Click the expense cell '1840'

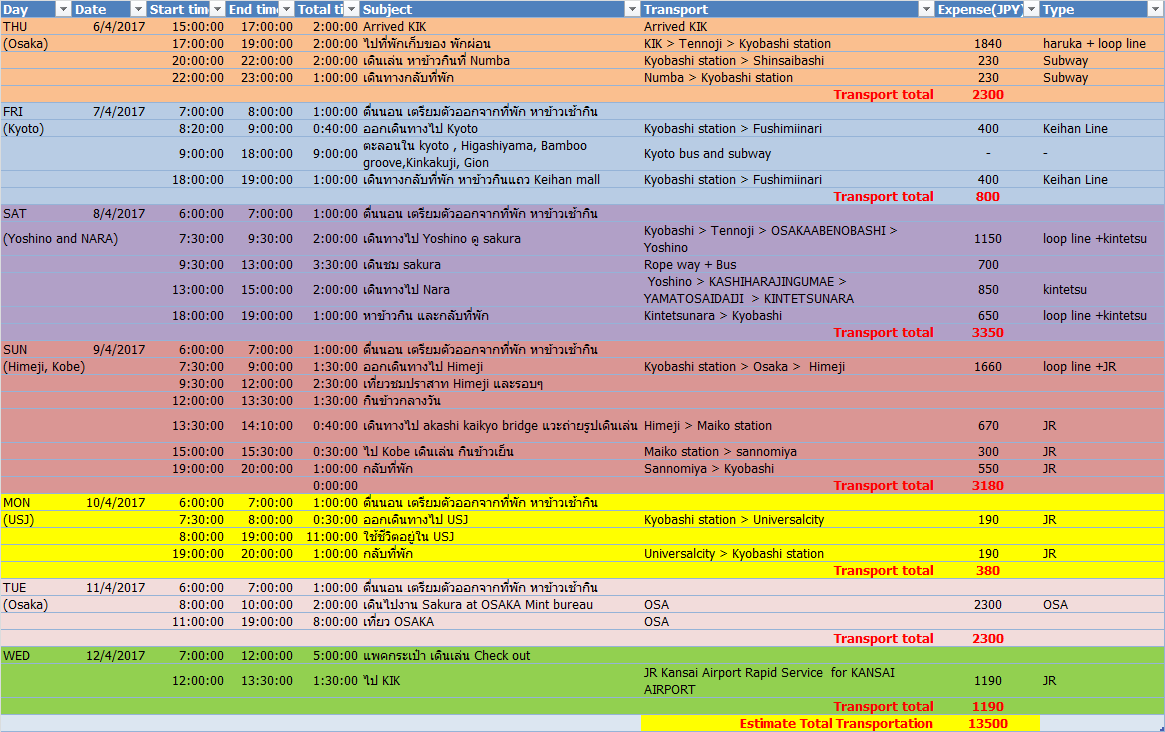click(x=988, y=44)
